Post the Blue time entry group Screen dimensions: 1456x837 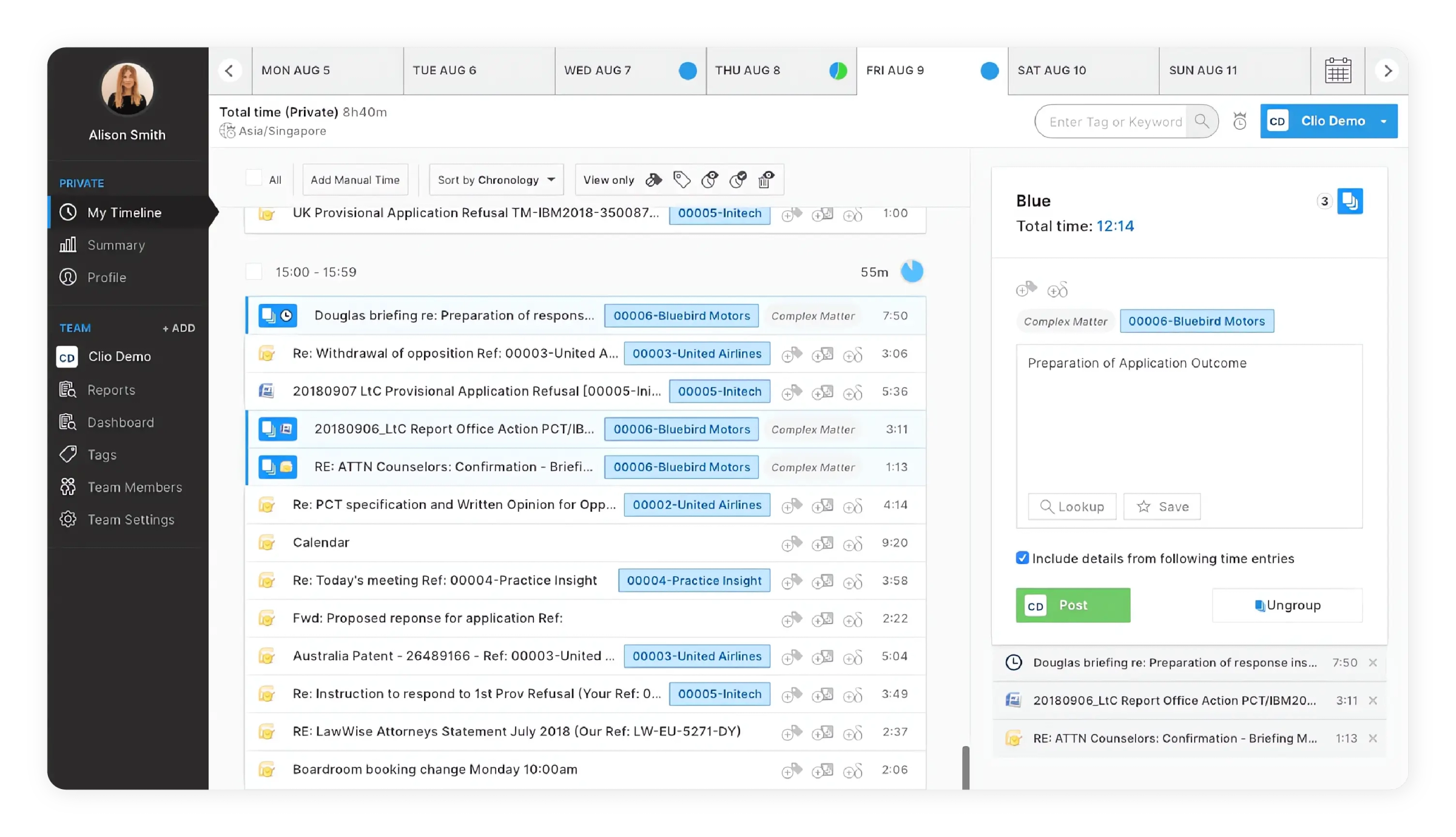coord(1073,605)
